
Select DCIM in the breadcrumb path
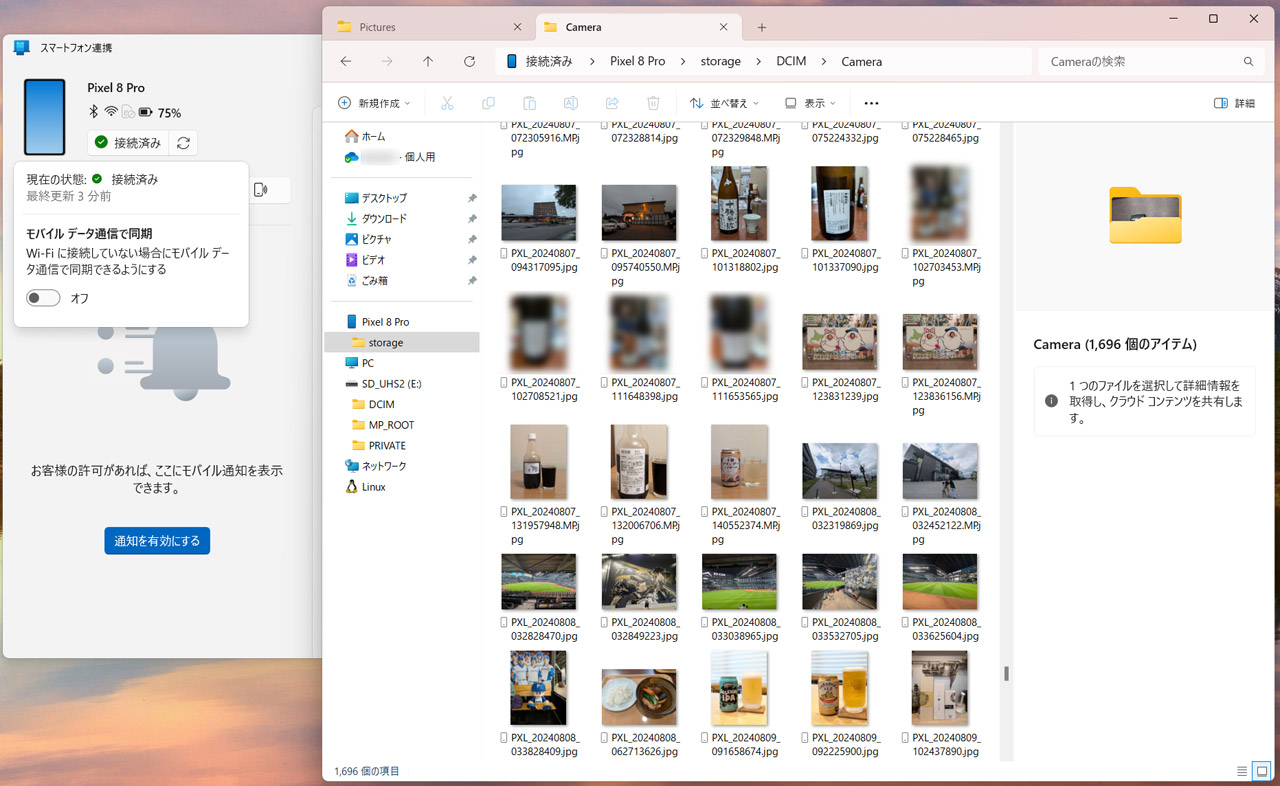coord(791,61)
